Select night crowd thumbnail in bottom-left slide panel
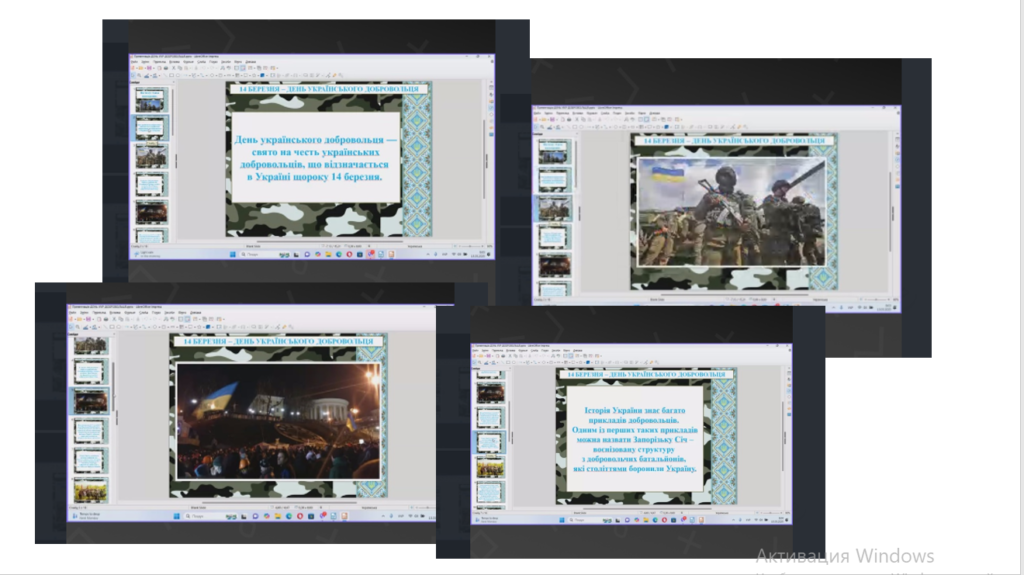The height and width of the screenshot is (575, 1024). [x=89, y=401]
